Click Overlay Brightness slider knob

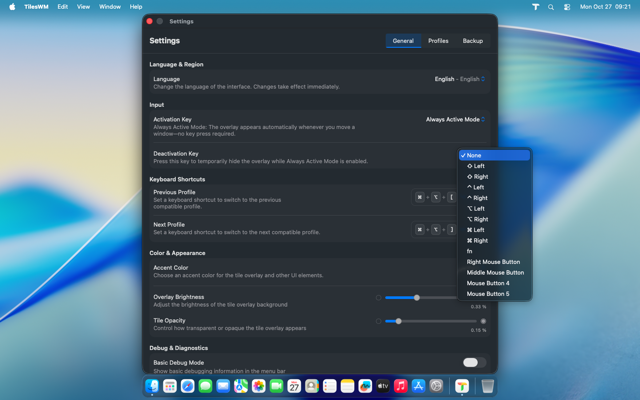pos(417,298)
